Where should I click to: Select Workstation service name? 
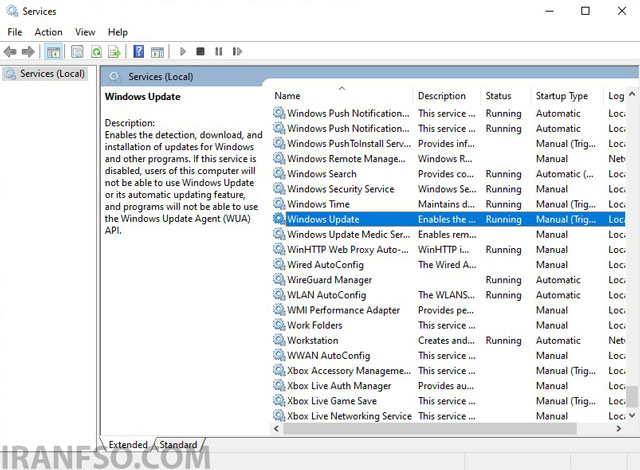click(313, 340)
